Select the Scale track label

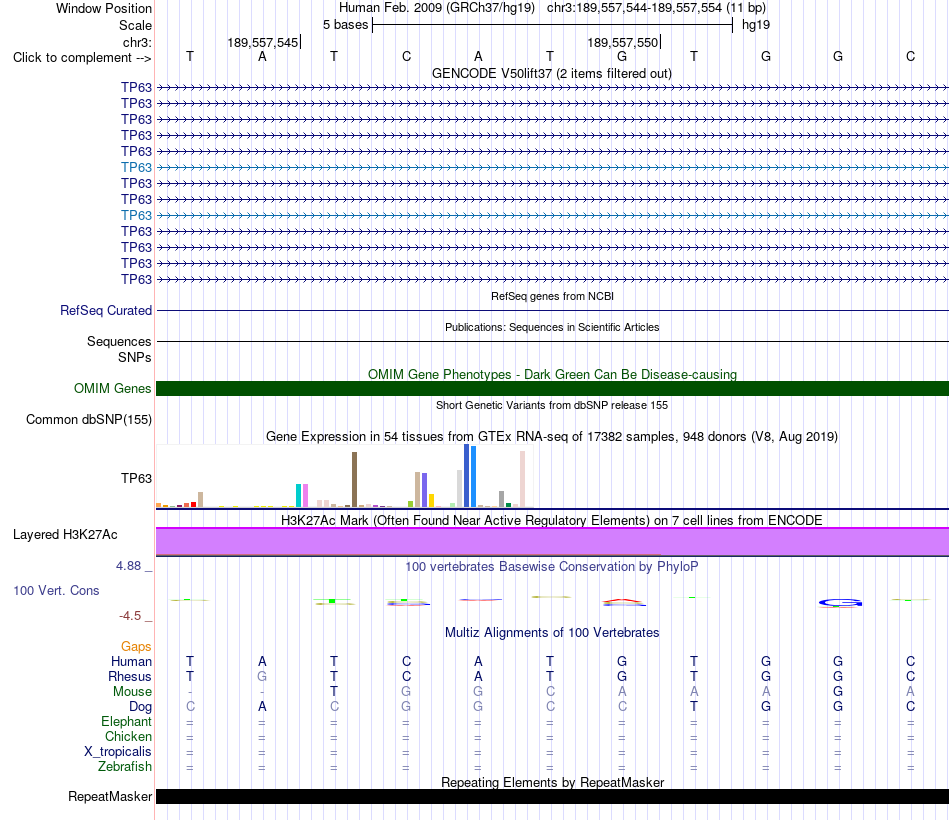pos(135,25)
